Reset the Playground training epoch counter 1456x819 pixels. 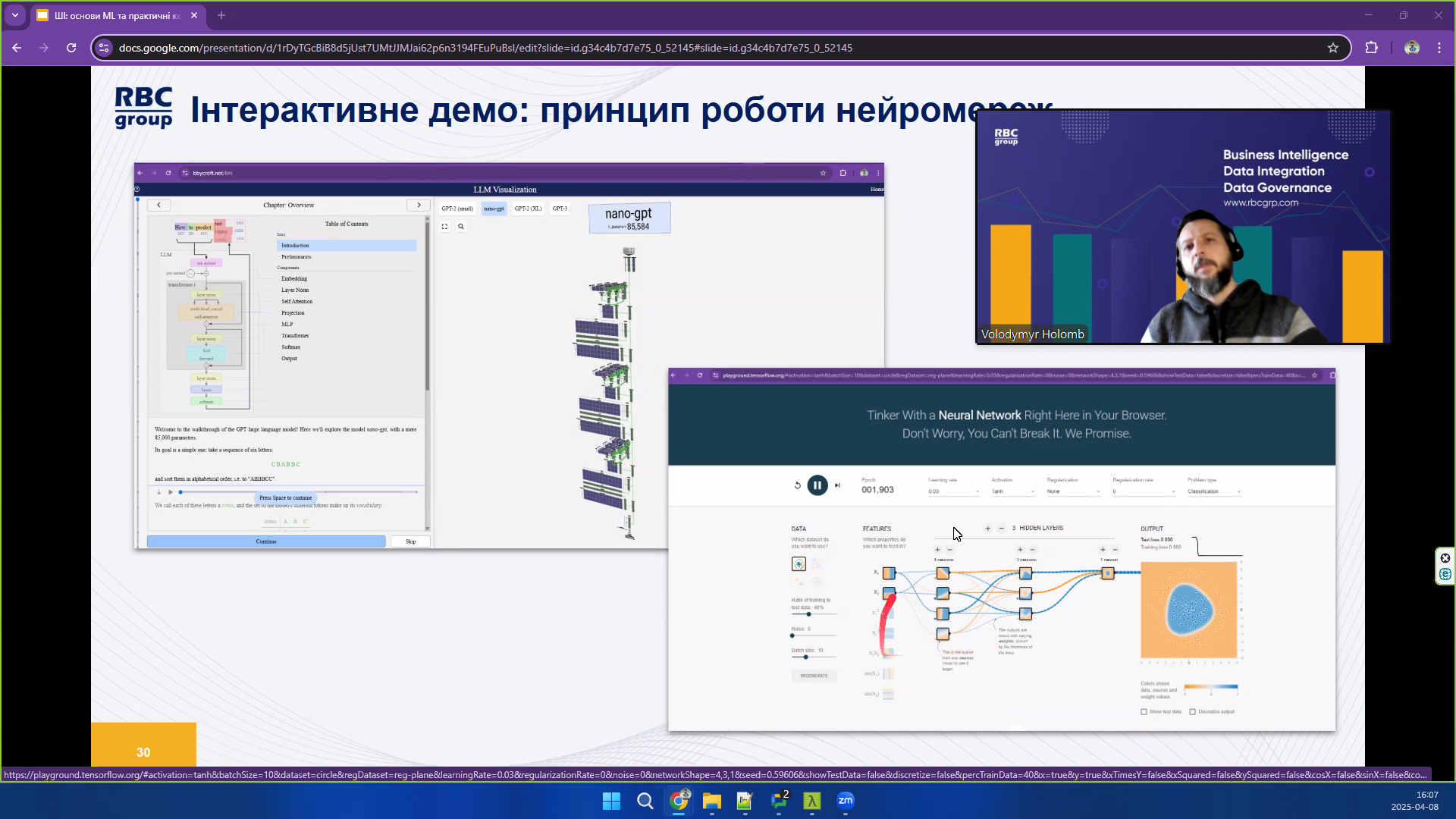tap(798, 485)
